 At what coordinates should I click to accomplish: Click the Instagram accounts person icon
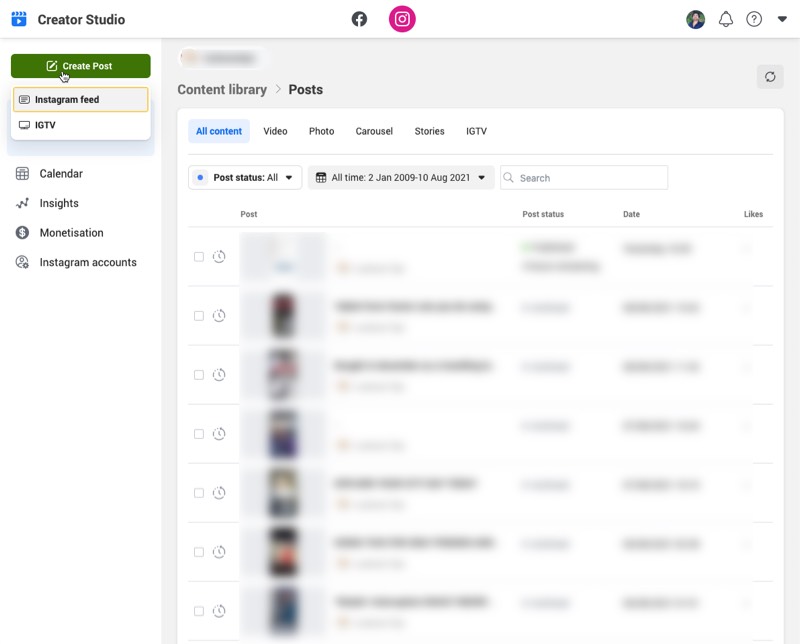pyautogui.click(x=22, y=262)
